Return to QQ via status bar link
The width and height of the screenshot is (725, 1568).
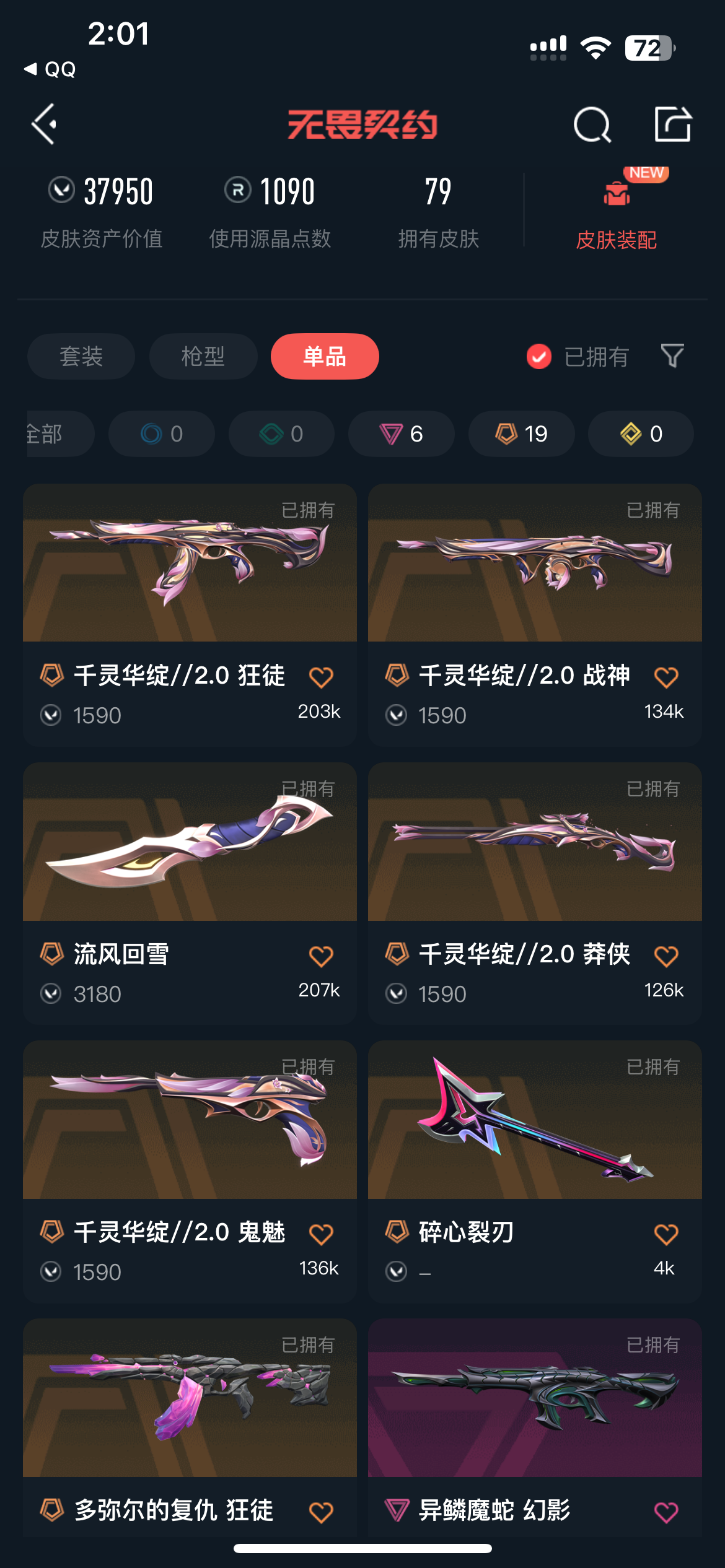pos(51,69)
